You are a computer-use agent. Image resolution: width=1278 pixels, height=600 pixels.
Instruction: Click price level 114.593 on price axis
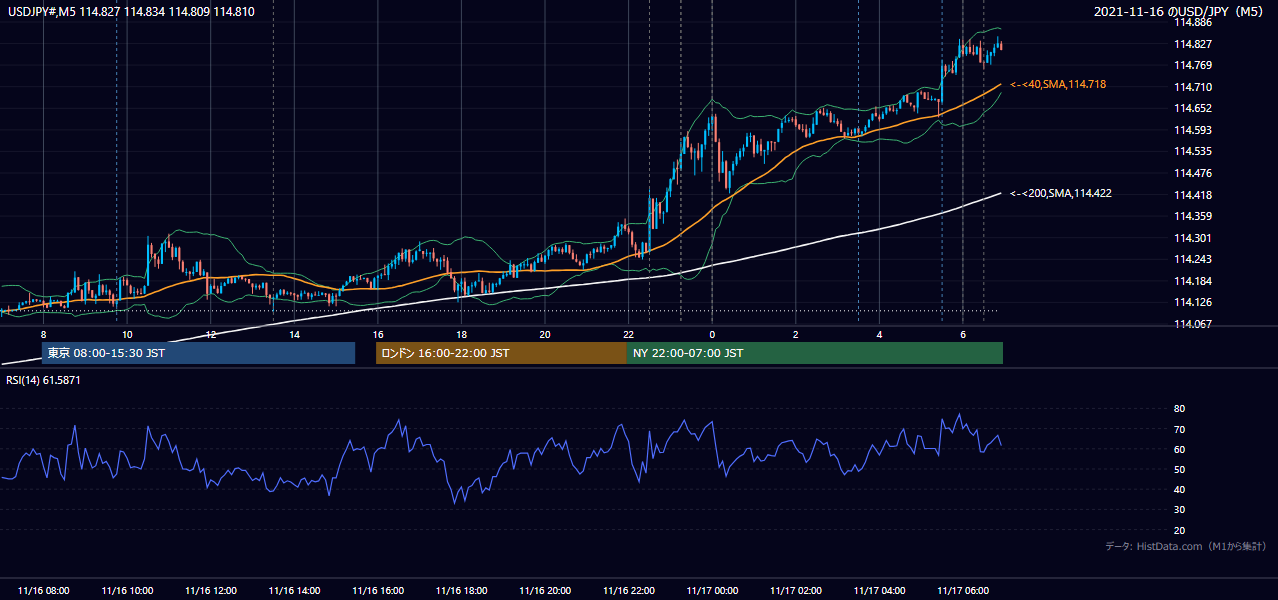[1193, 130]
